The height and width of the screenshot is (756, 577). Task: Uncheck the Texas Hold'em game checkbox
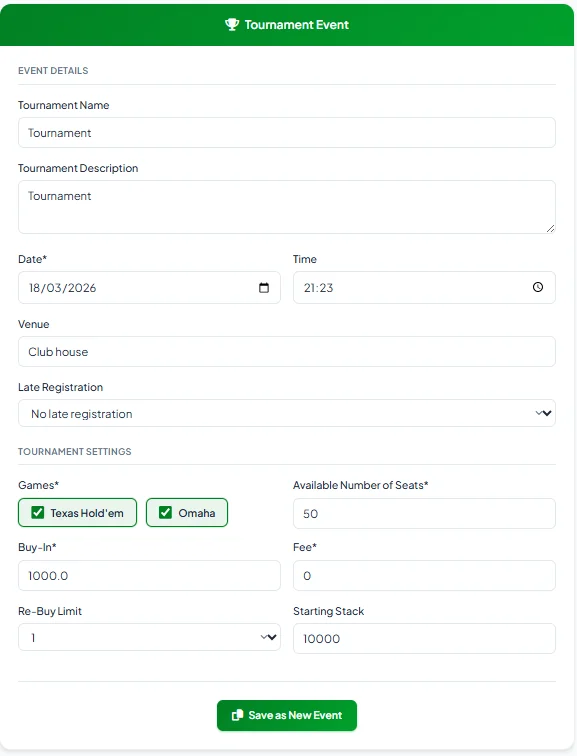(38, 513)
